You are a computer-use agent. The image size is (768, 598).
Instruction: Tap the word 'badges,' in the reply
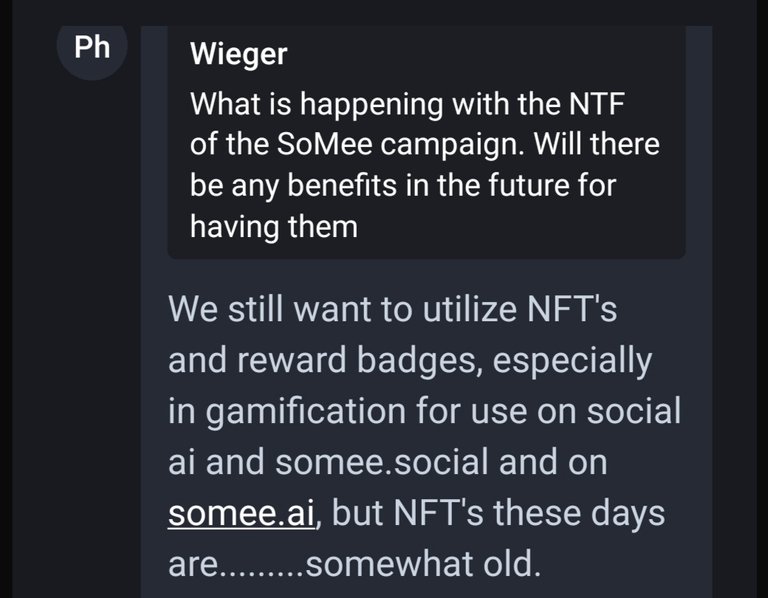click(420, 362)
